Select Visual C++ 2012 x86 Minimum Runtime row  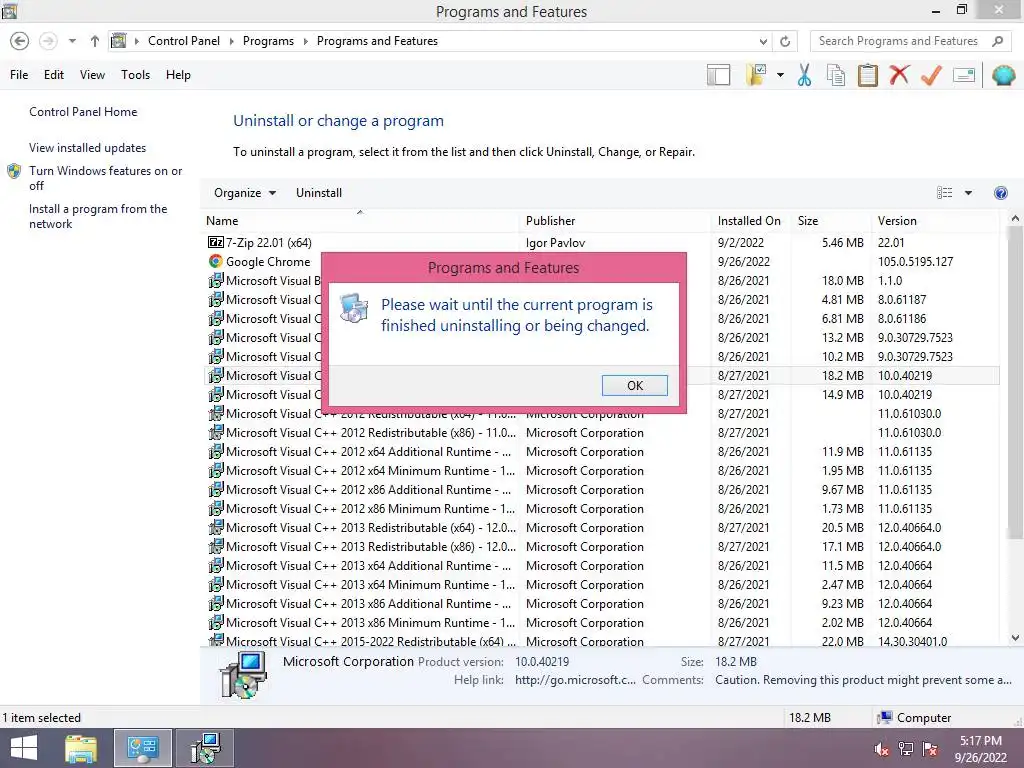[x=601, y=508]
